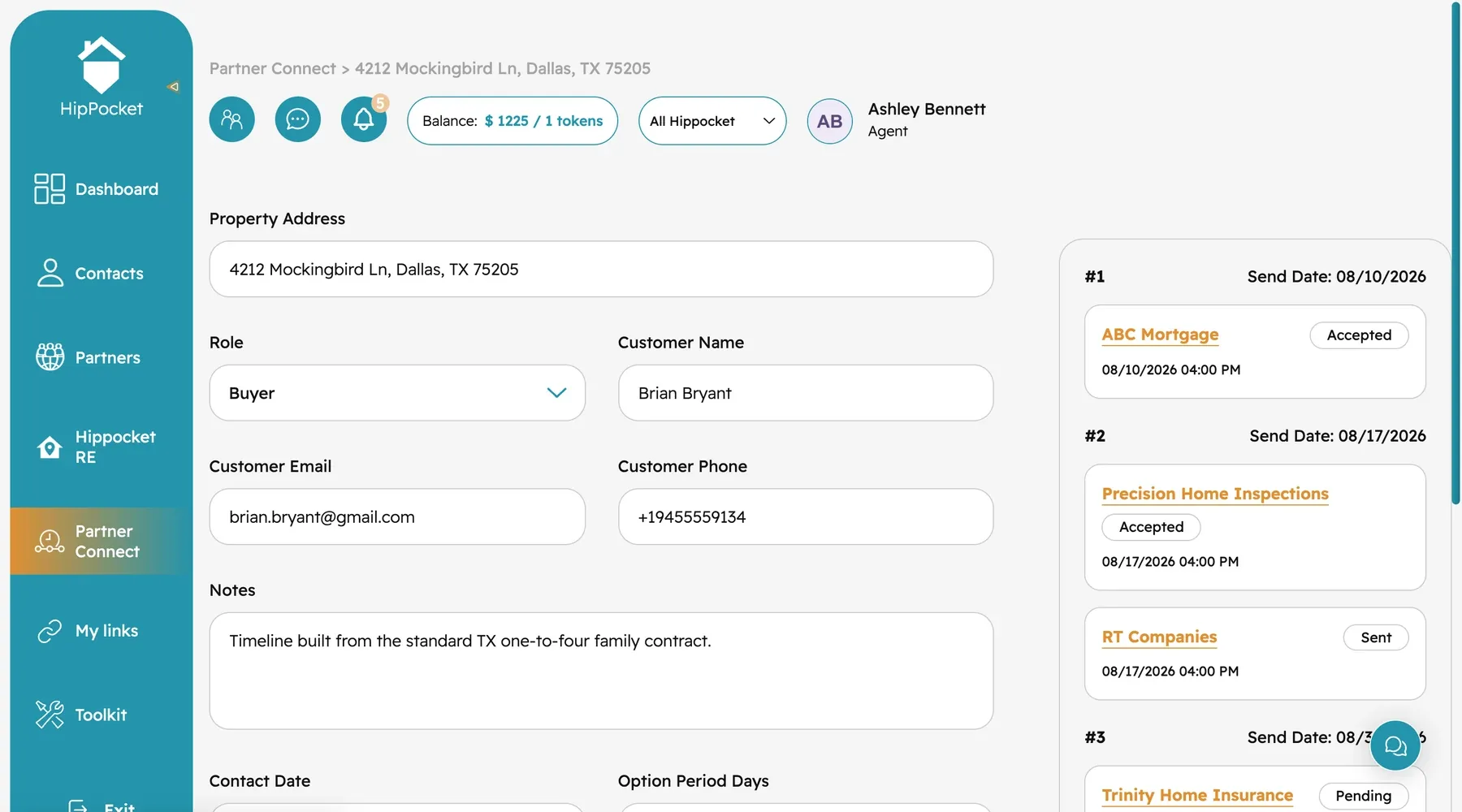
Task: Click the Partner Connect icon
Action: point(50,541)
